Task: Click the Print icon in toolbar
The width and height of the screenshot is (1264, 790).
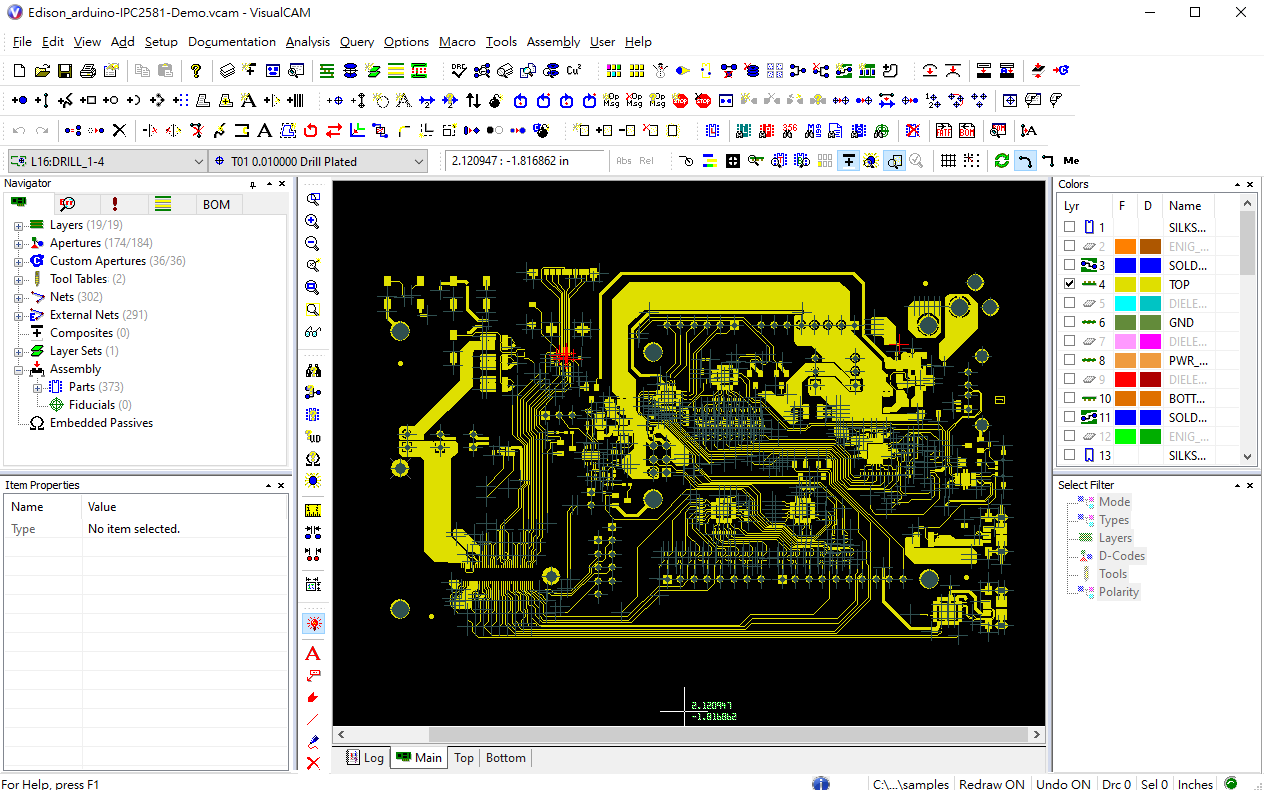Action: coord(87,71)
